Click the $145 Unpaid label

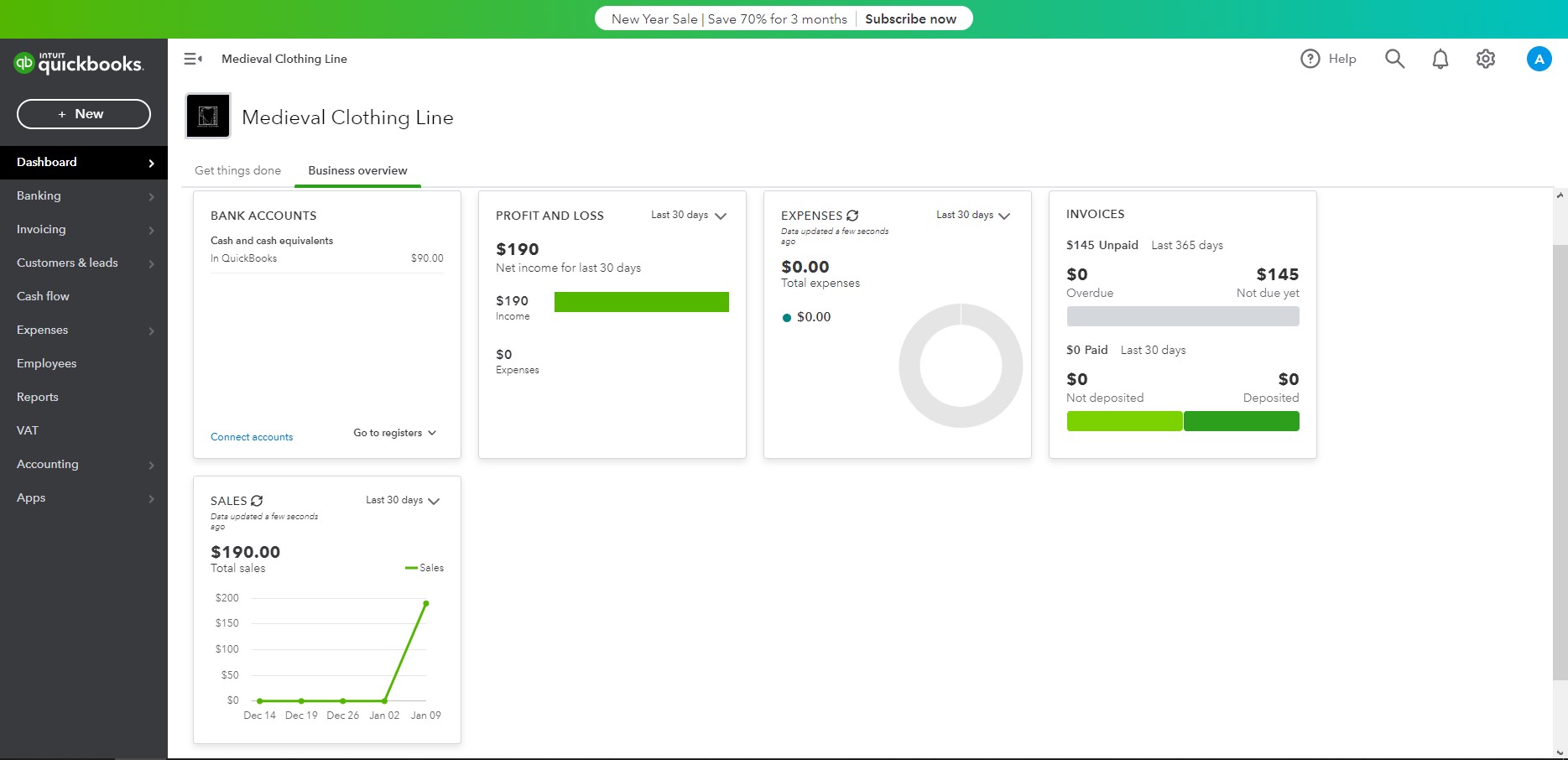(1102, 245)
